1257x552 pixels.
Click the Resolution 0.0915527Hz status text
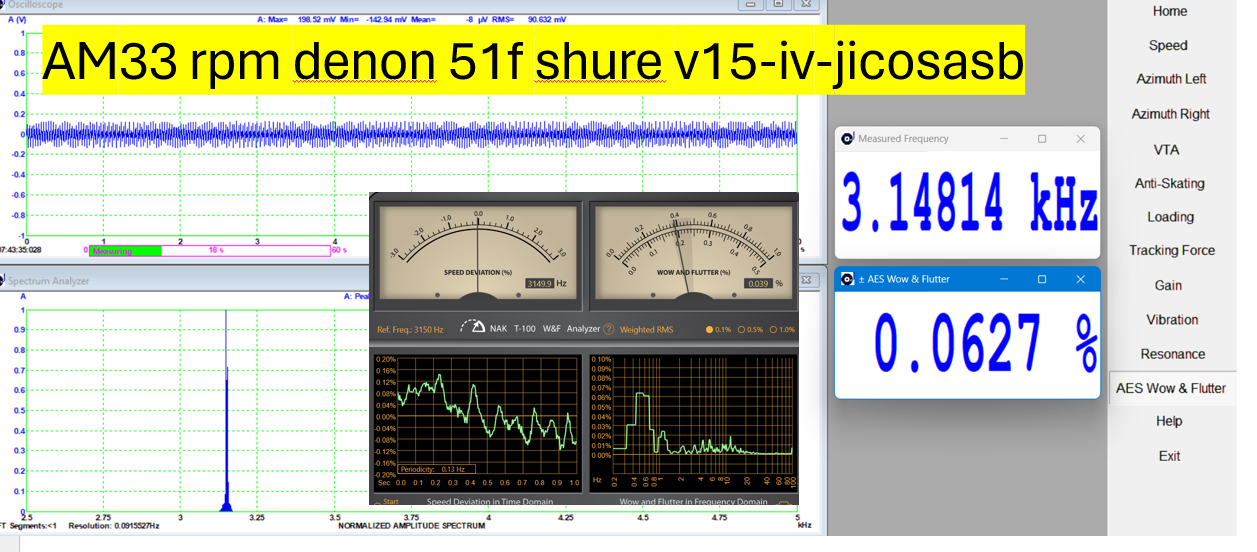point(119,525)
